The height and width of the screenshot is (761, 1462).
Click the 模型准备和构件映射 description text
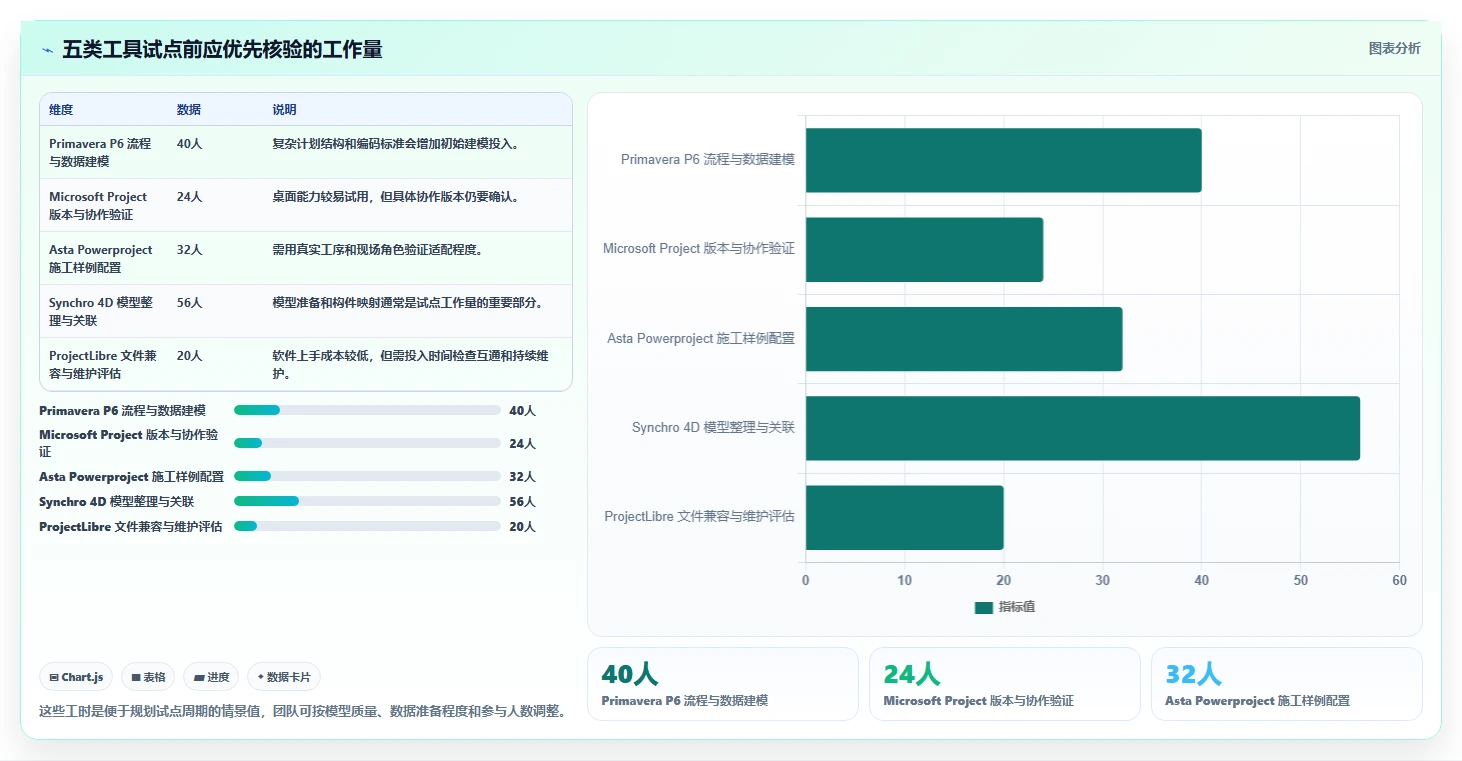tap(408, 303)
